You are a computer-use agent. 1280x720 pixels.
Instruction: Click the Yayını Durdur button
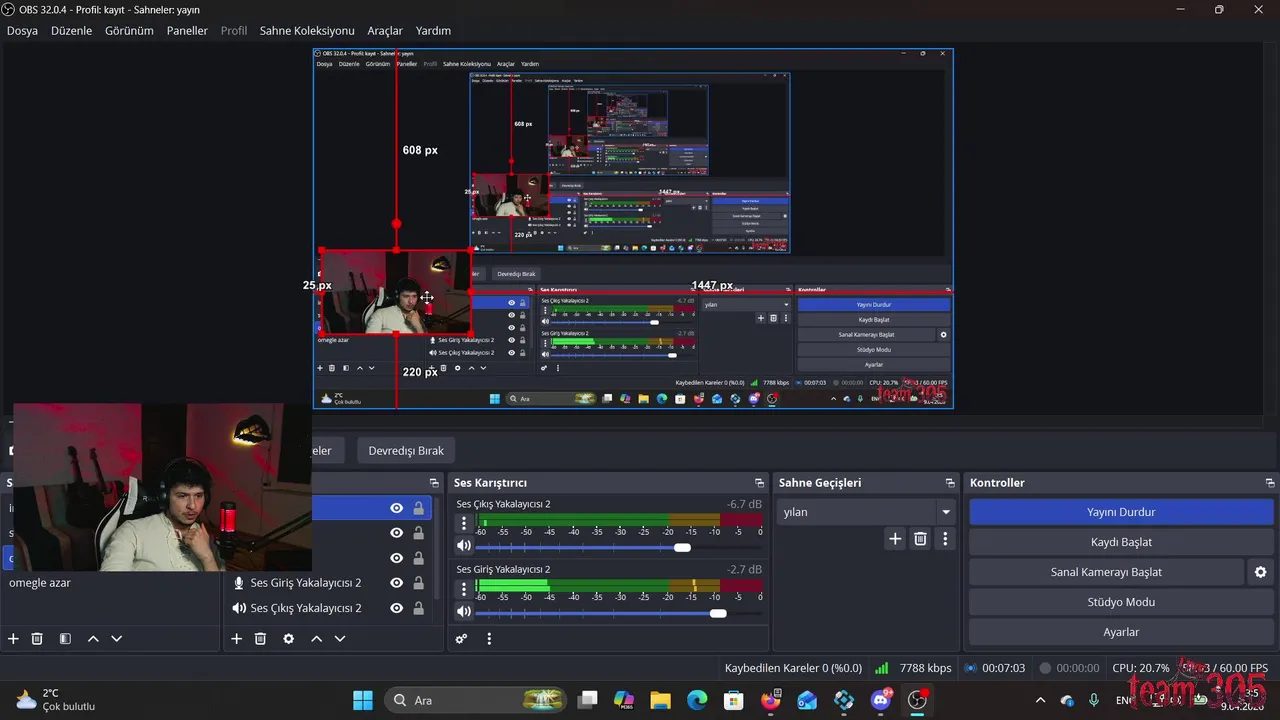pyautogui.click(x=1121, y=512)
